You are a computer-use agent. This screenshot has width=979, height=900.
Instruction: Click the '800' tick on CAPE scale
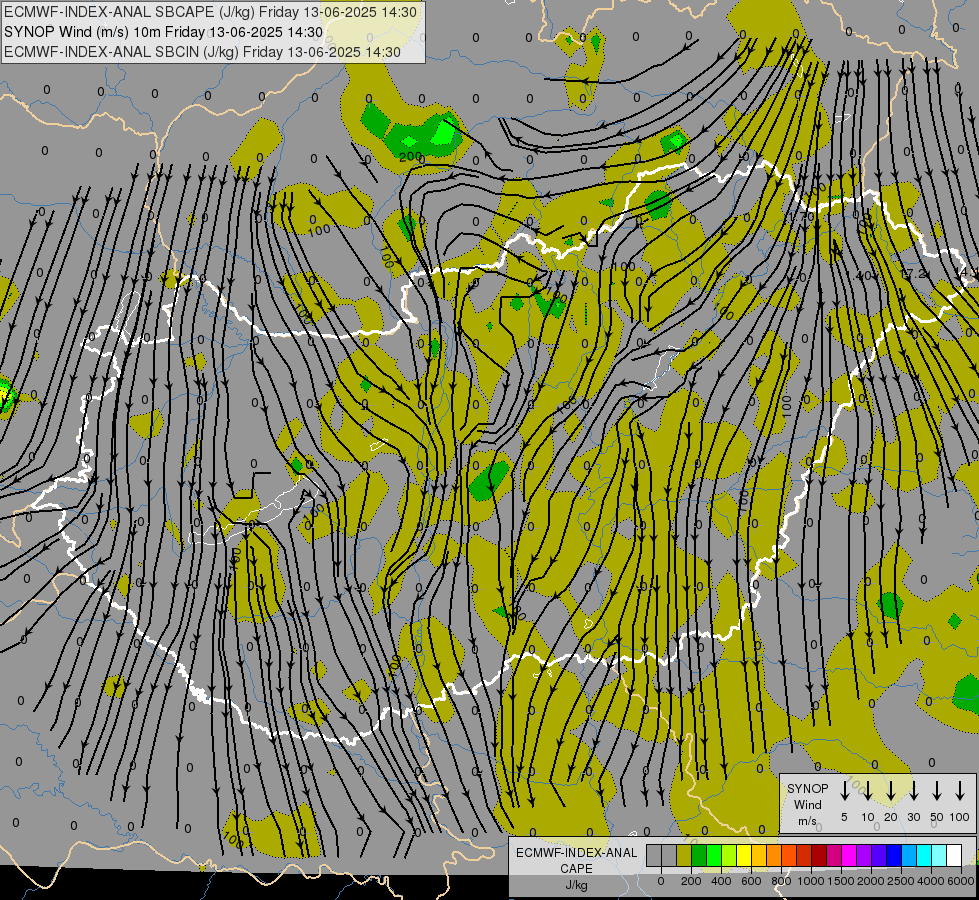point(781,881)
